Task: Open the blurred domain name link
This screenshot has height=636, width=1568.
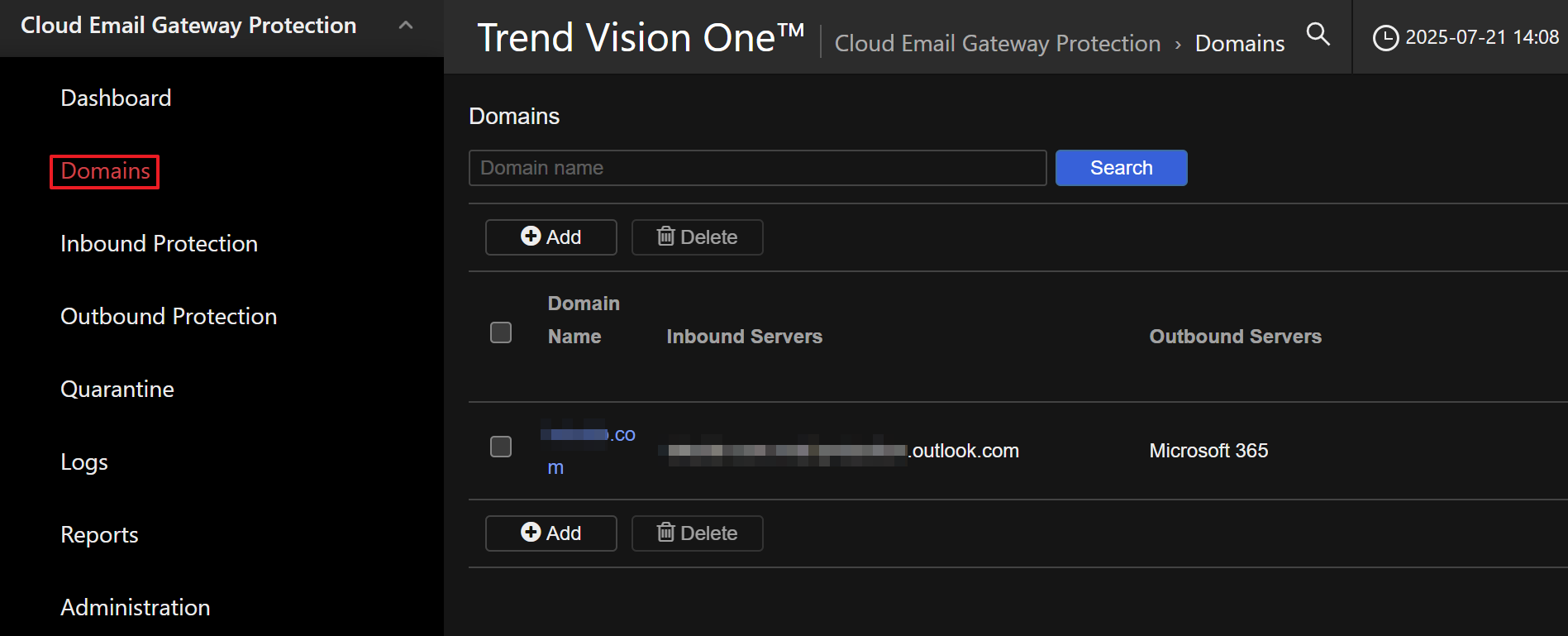Action: (x=588, y=436)
